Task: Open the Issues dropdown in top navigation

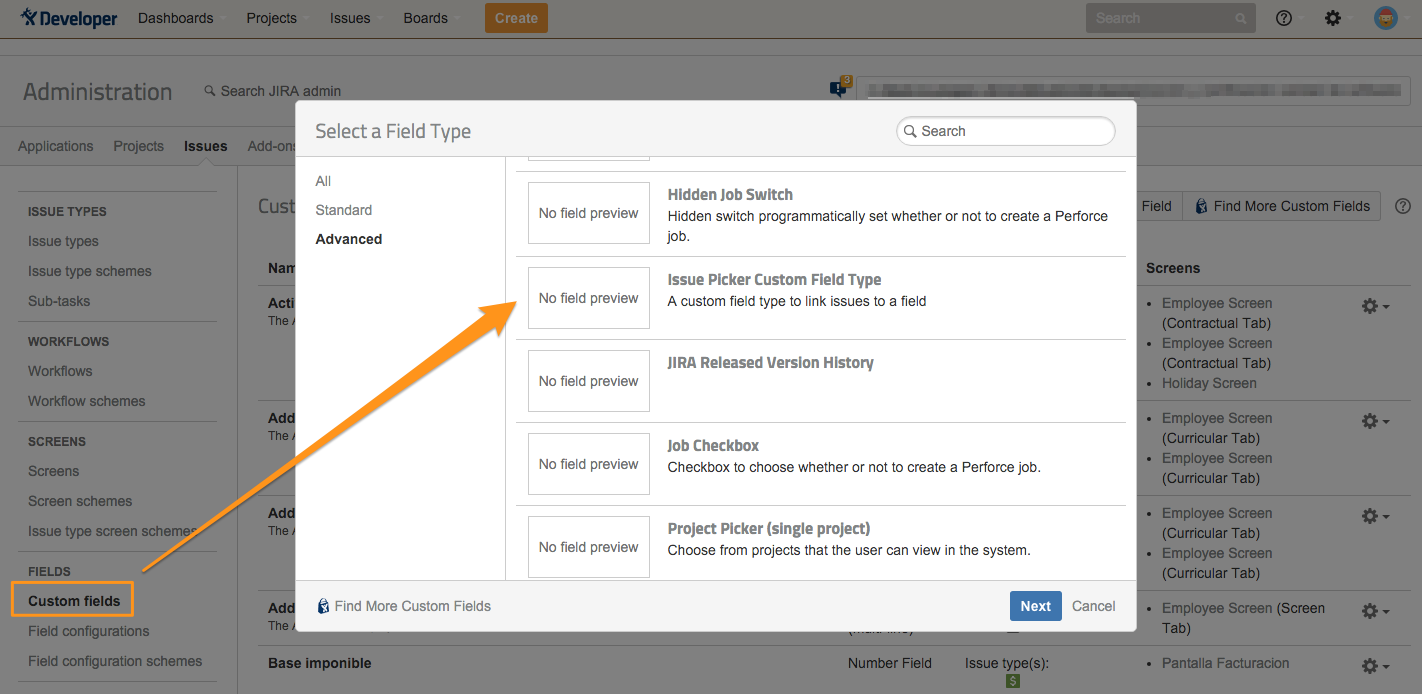Action: coord(356,18)
